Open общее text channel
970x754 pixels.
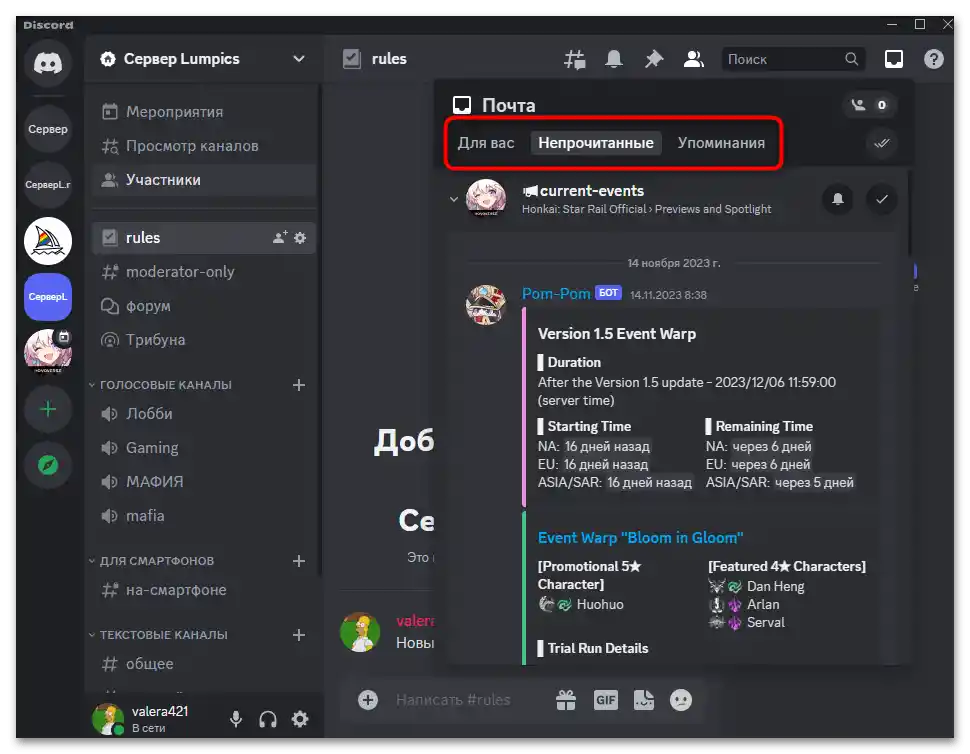click(x=204, y=664)
